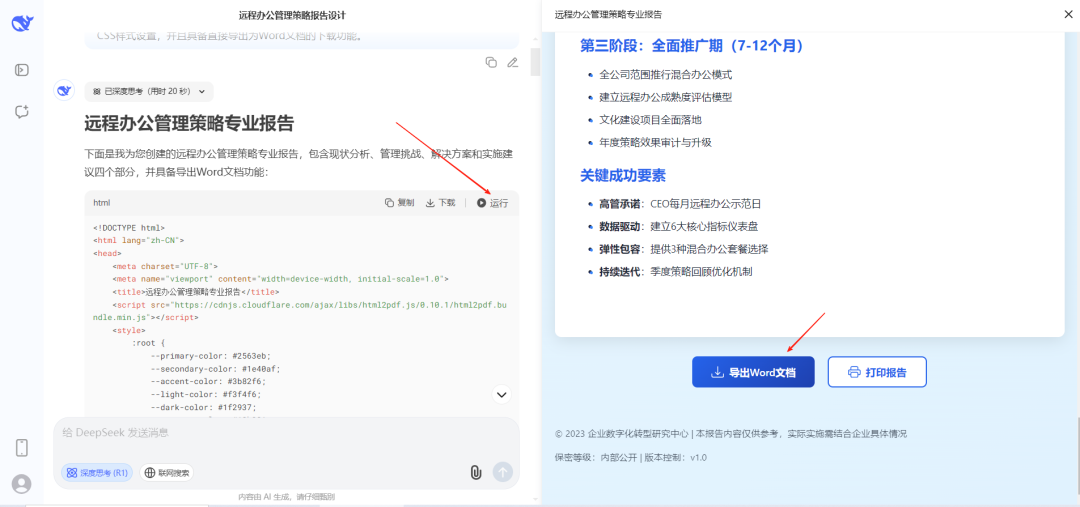
Task: Click the DeepSeek avatar beside the reply
Action: click(x=64, y=90)
